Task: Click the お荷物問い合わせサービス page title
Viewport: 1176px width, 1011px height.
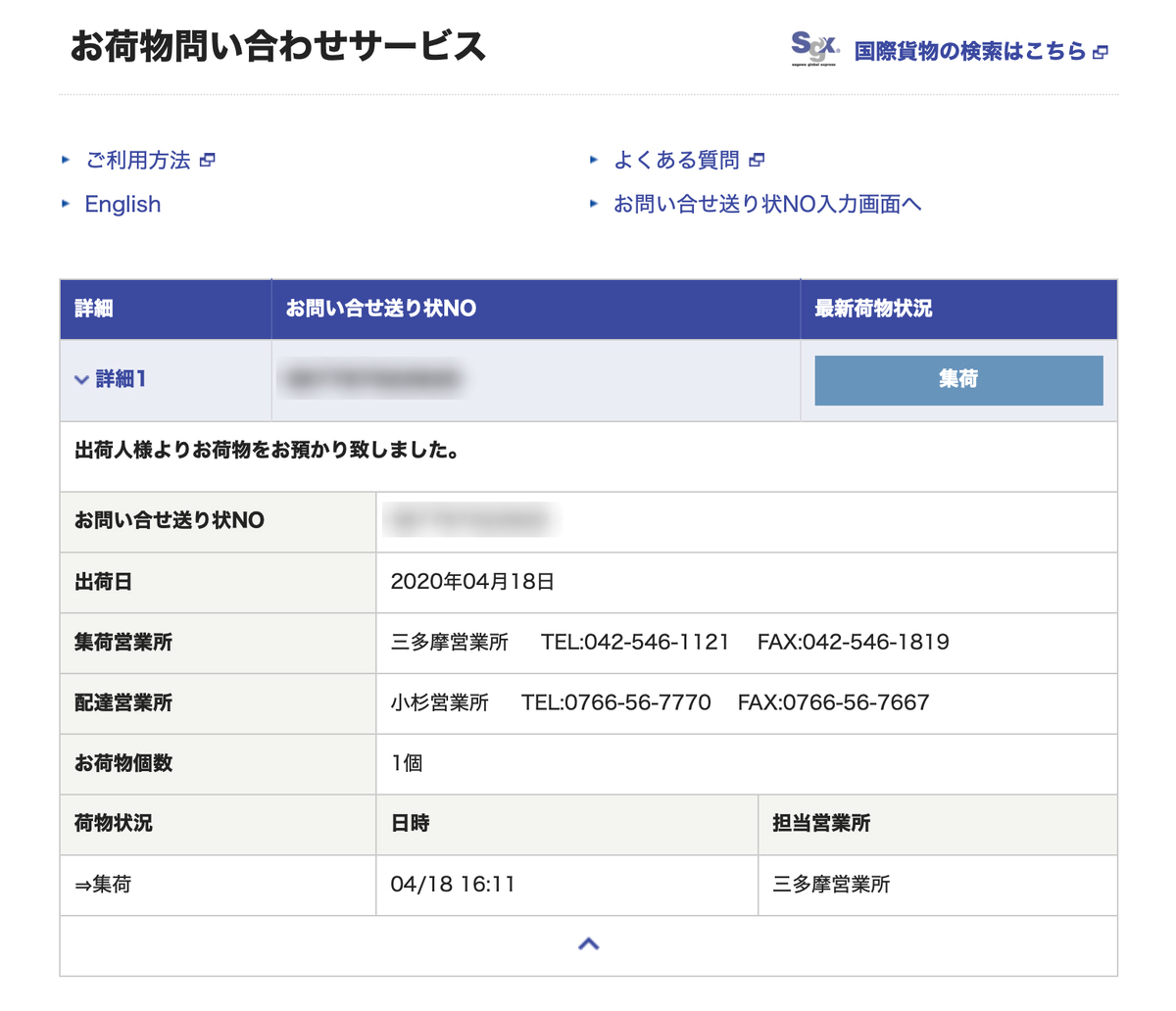Action: point(278,47)
